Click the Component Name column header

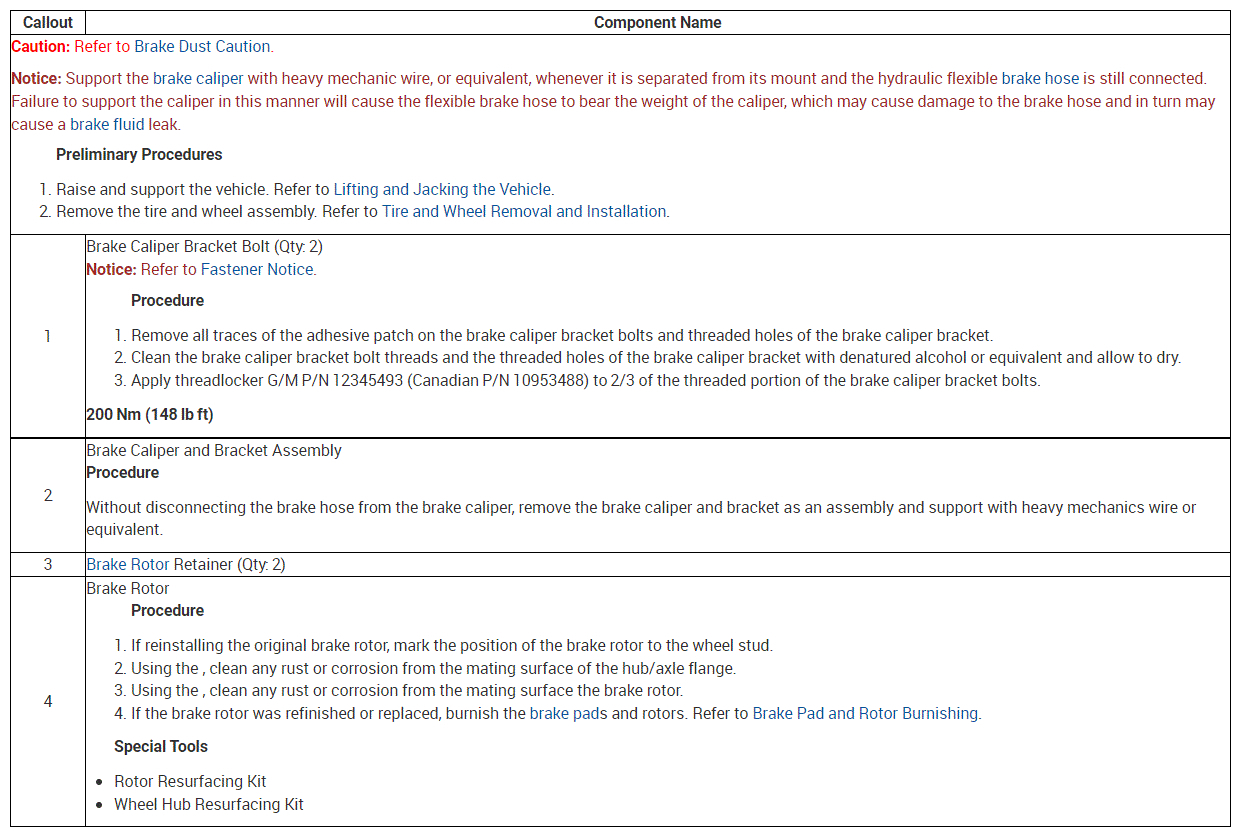pos(657,22)
